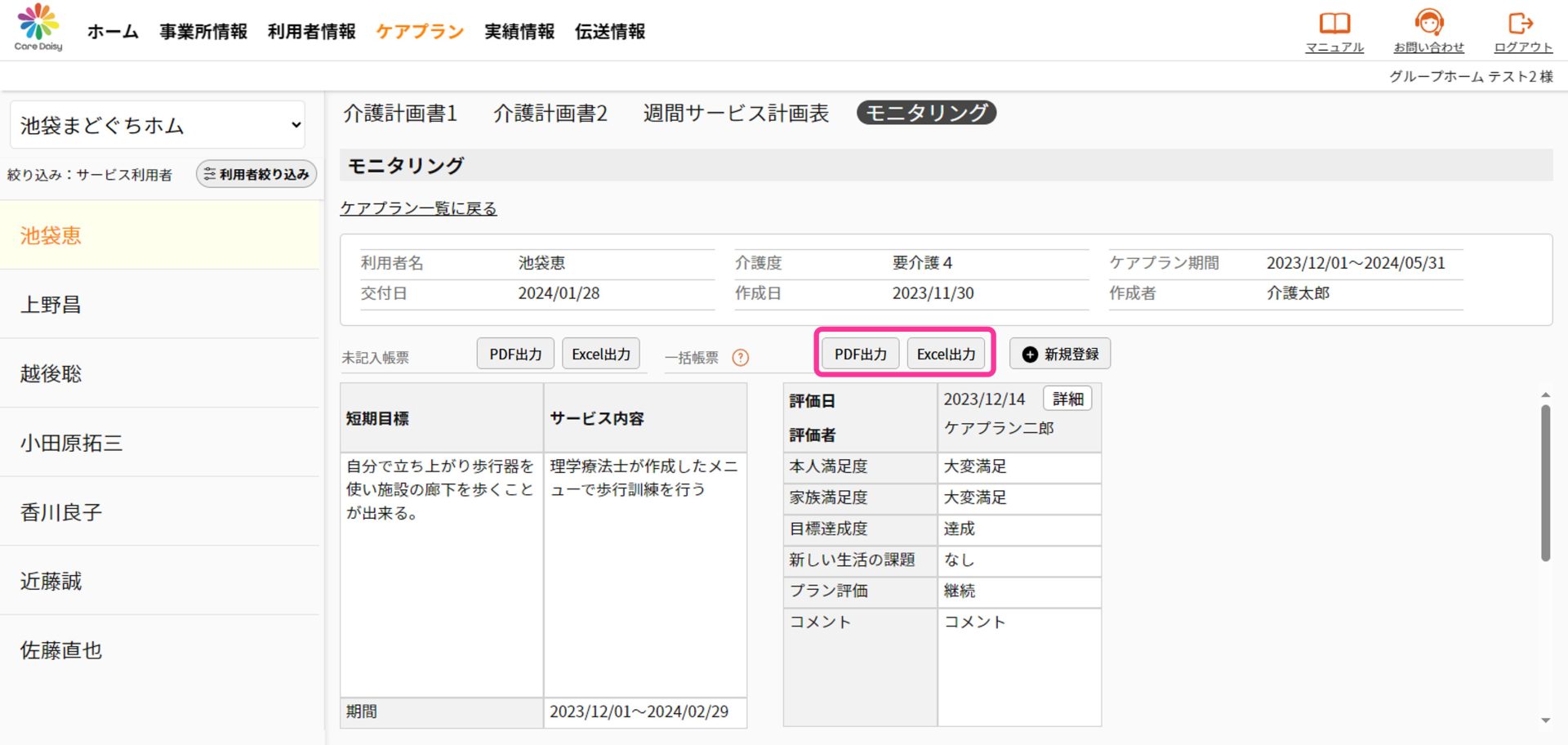
Task: Return to care plan list link
Action: [x=418, y=208]
